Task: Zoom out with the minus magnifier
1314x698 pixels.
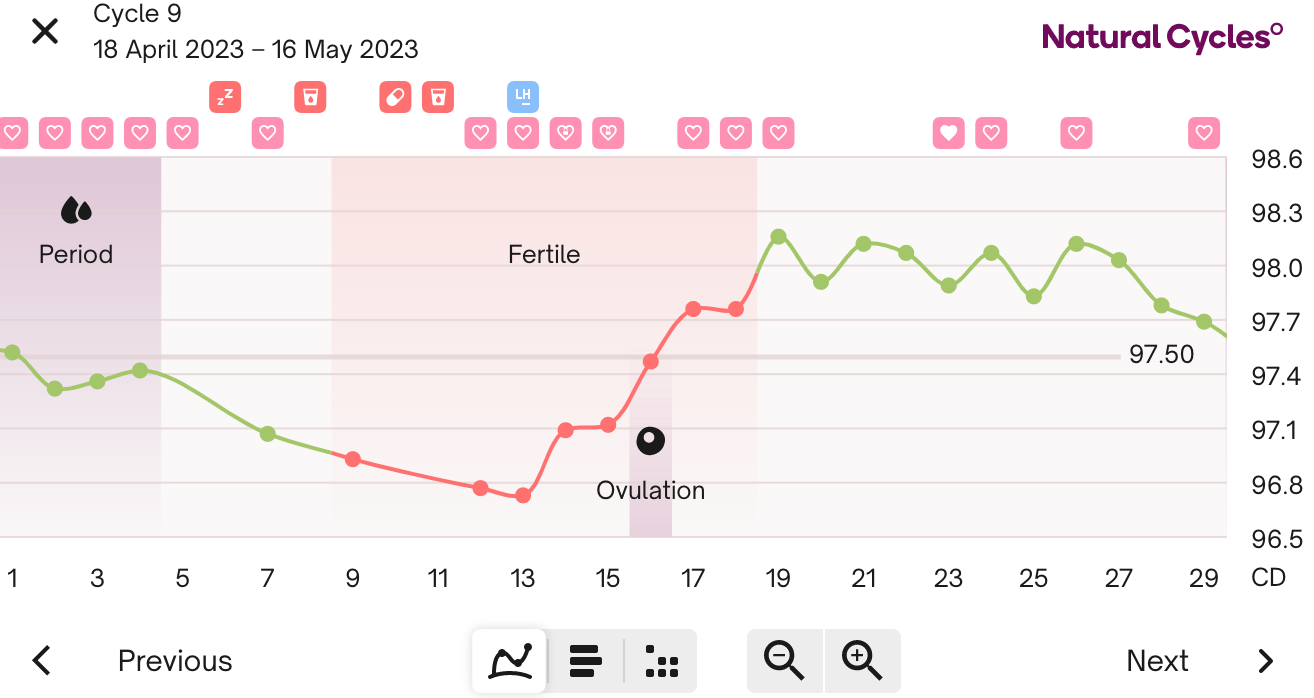Action: 784,660
